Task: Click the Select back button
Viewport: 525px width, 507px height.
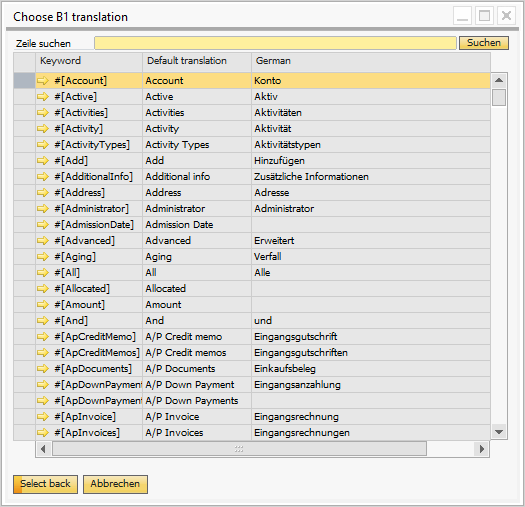Action: point(46,484)
